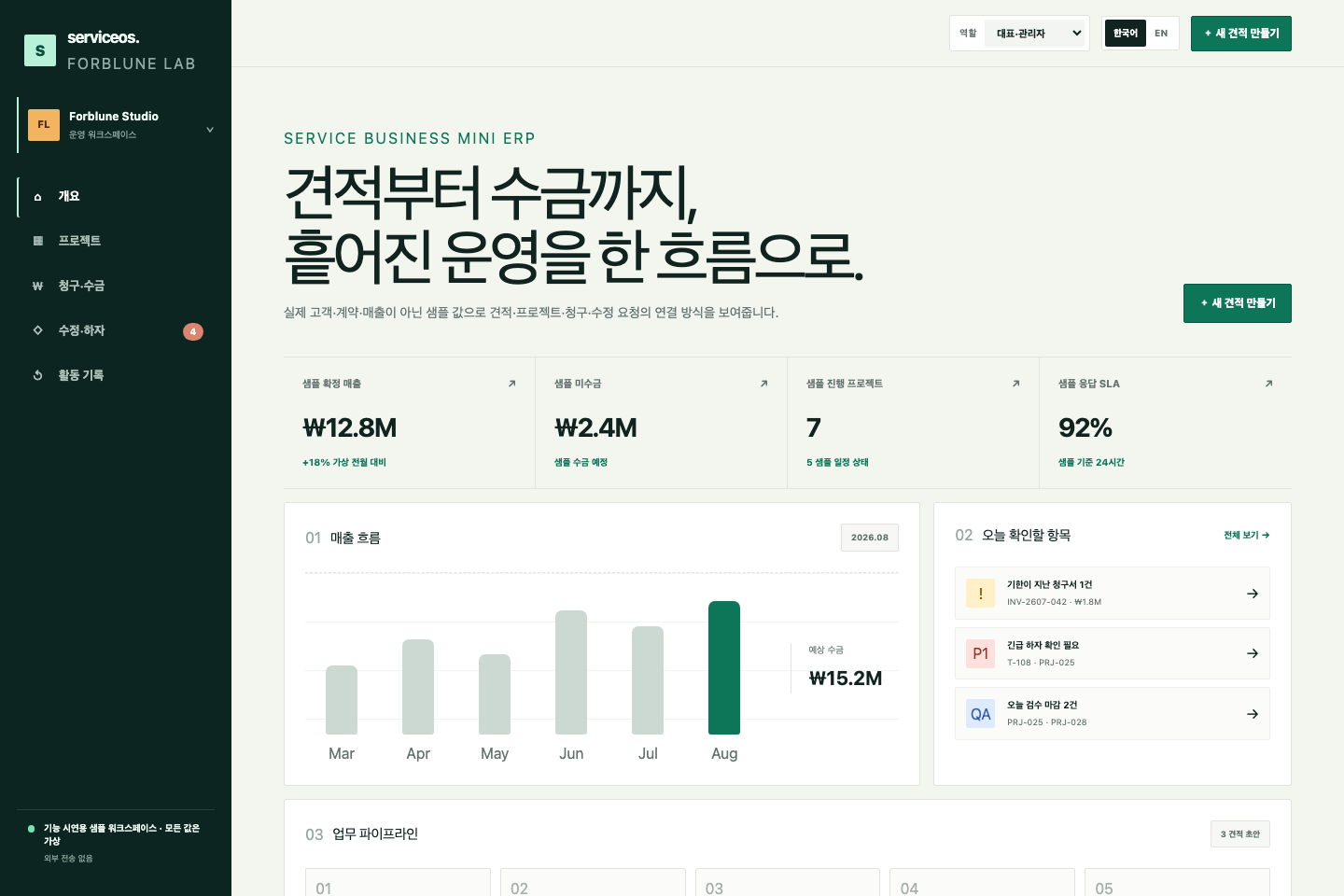The height and width of the screenshot is (896, 1344).
Task: Click the ₩12.8M revenue value
Action: (x=350, y=428)
